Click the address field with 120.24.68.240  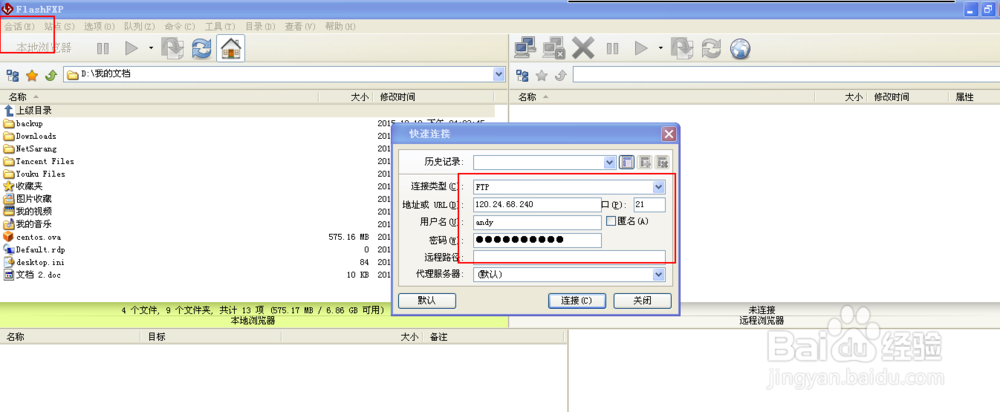(x=537, y=205)
